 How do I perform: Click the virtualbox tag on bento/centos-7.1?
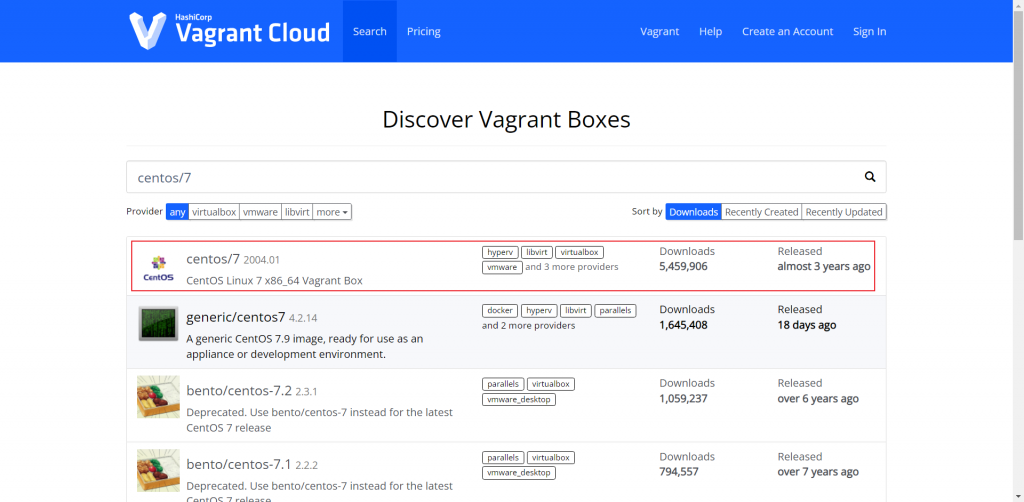(551, 458)
